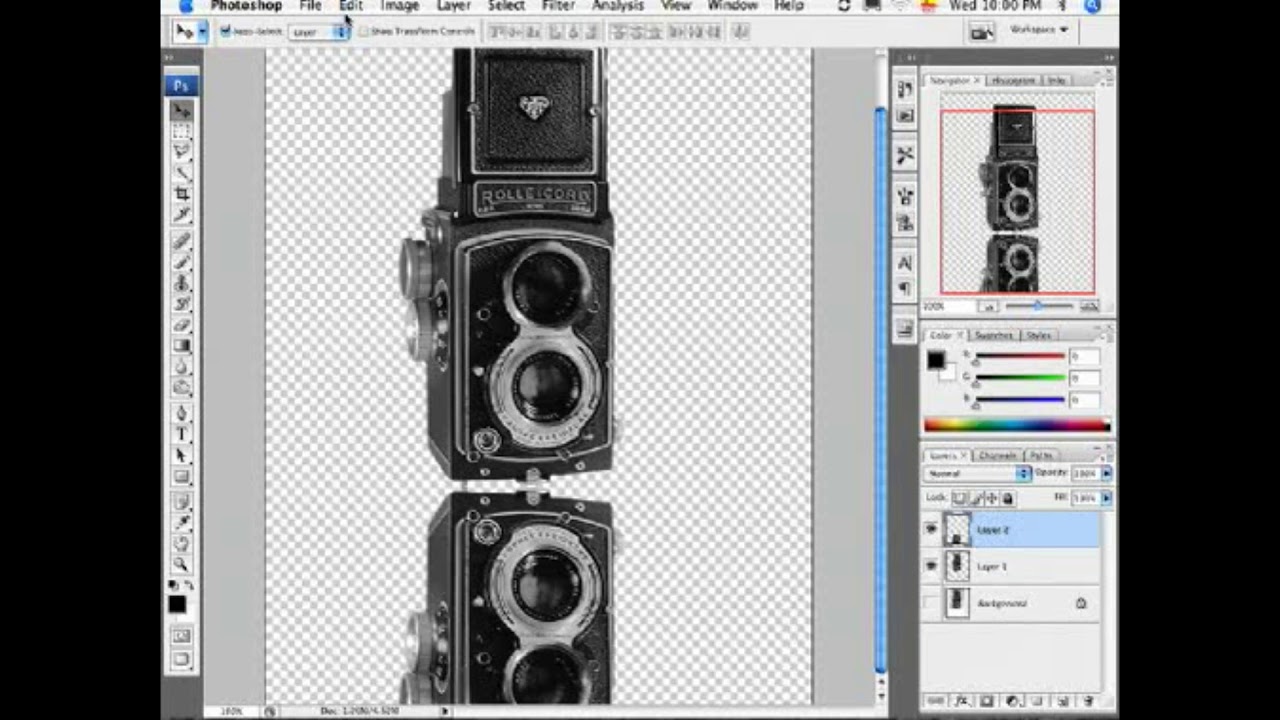The image size is (1280, 720).
Task: Delete layer with the trash icon
Action: pyautogui.click(x=1087, y=702)
